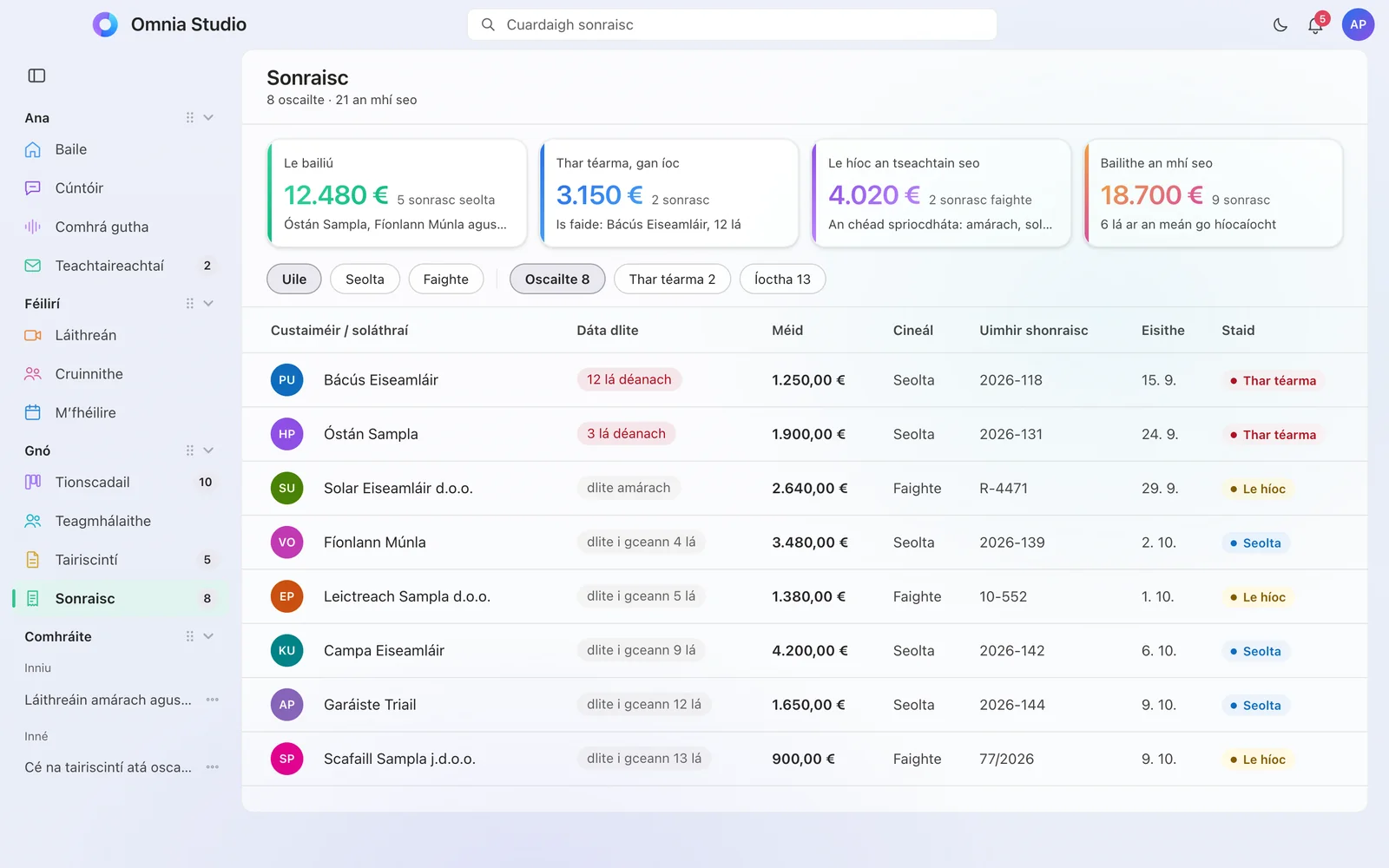Filter by Faighte invoices

pos(446,279)
